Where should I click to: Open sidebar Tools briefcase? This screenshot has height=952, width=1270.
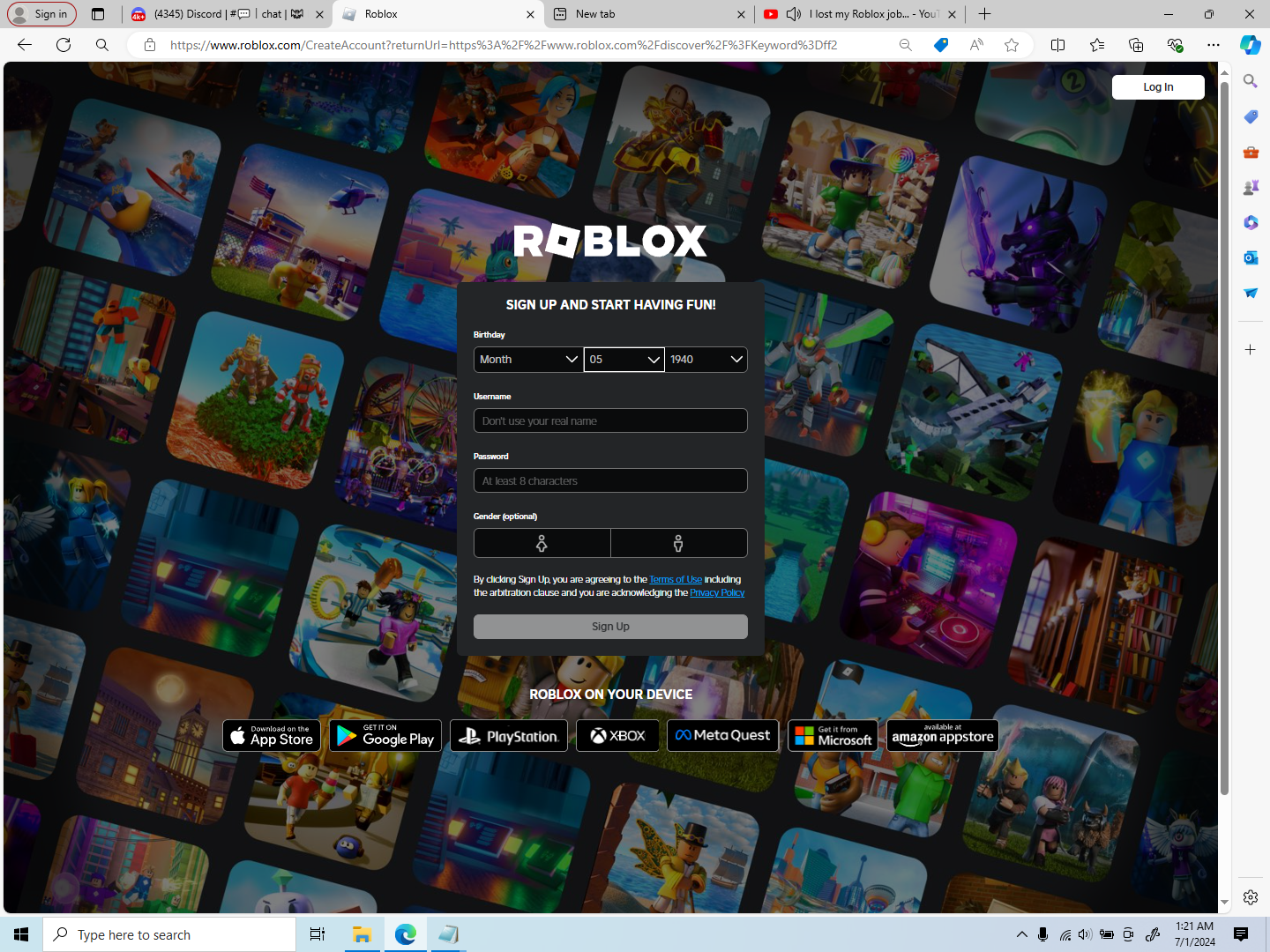(x=1251, y=152)
